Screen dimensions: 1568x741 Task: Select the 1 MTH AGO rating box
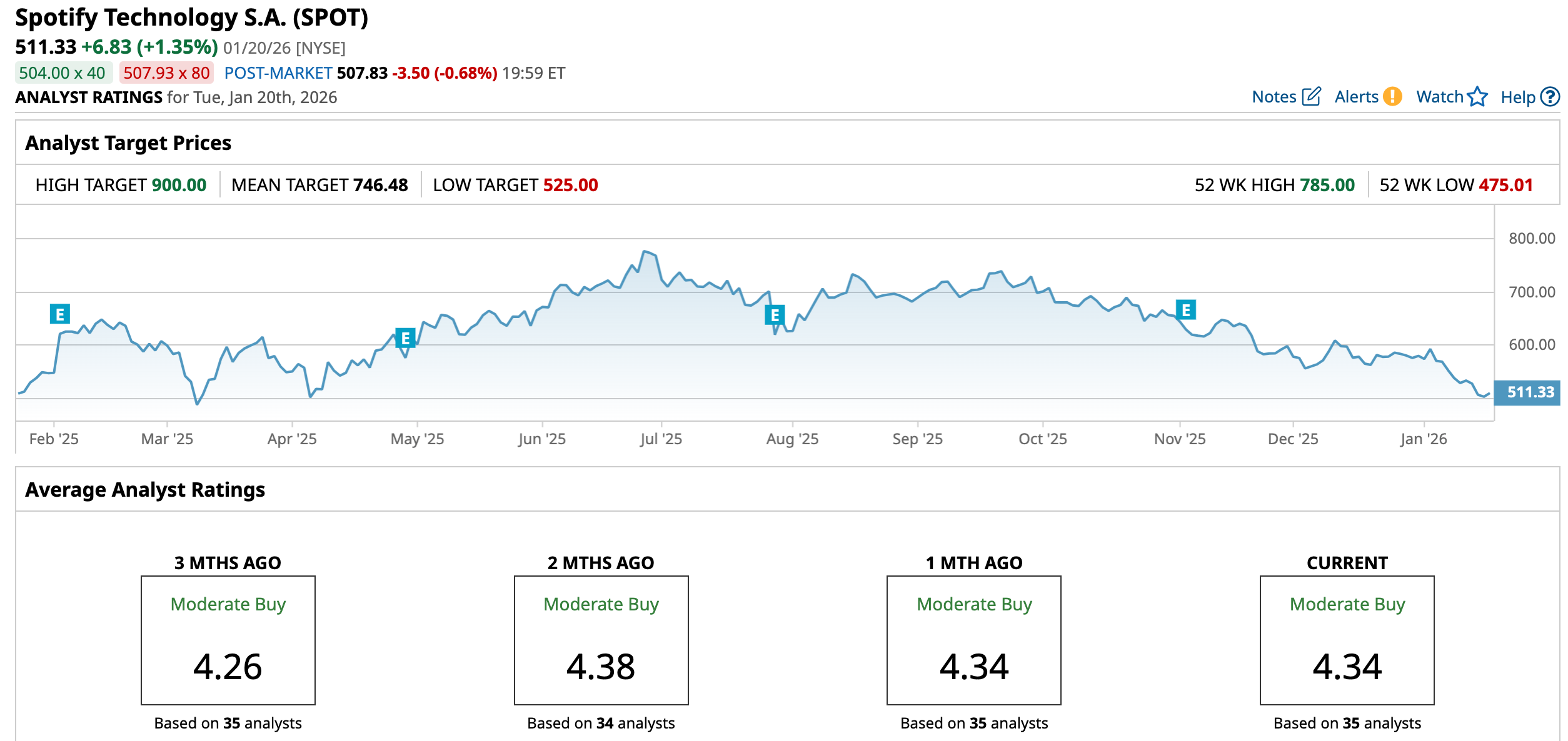point(973,640)
